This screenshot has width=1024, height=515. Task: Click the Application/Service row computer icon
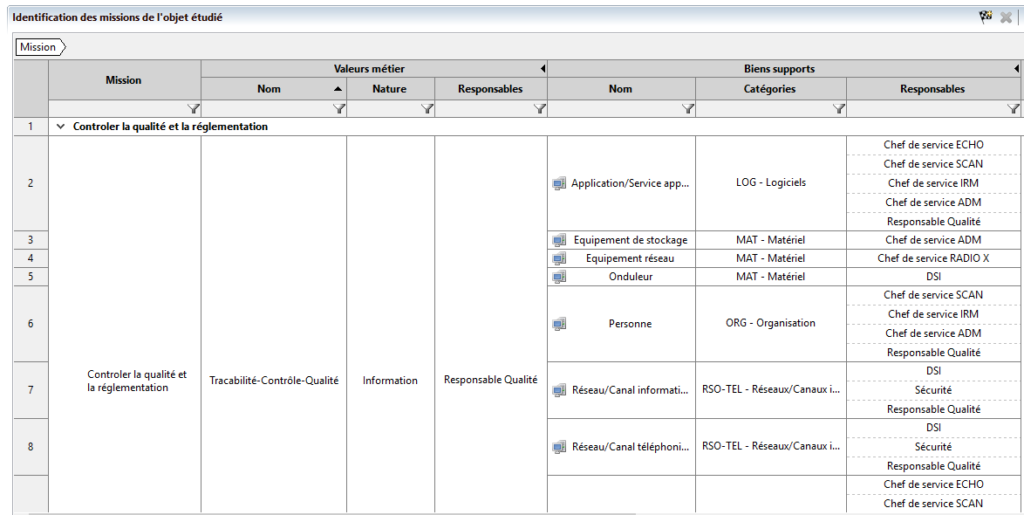(x=559, y=184)
